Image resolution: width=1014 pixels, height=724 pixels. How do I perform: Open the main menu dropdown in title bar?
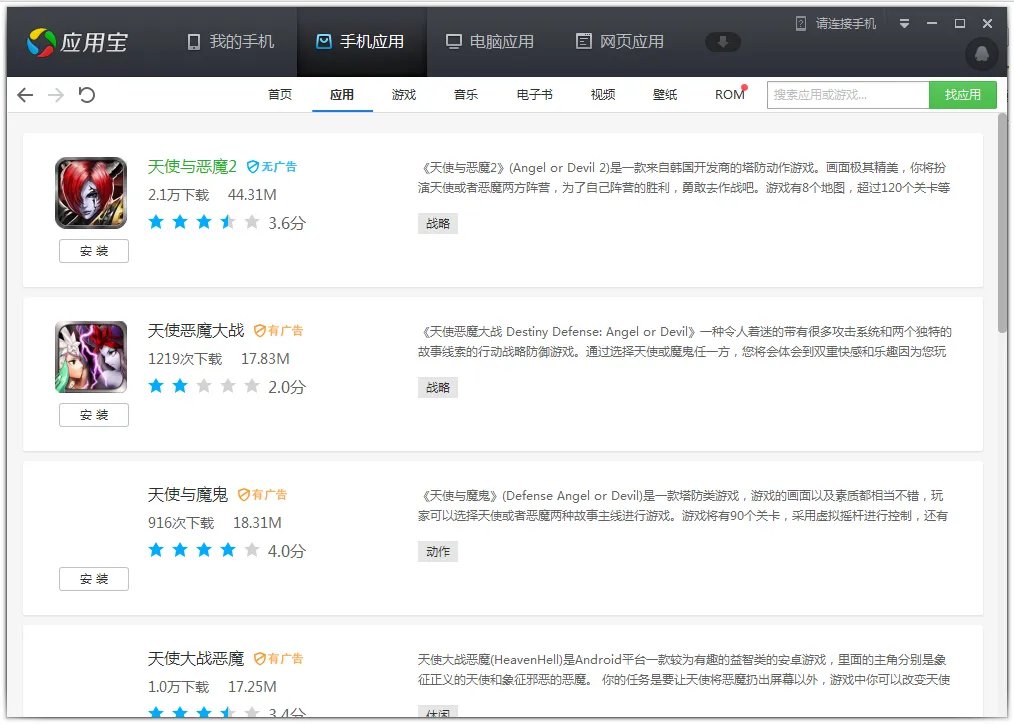pos(904,23)
